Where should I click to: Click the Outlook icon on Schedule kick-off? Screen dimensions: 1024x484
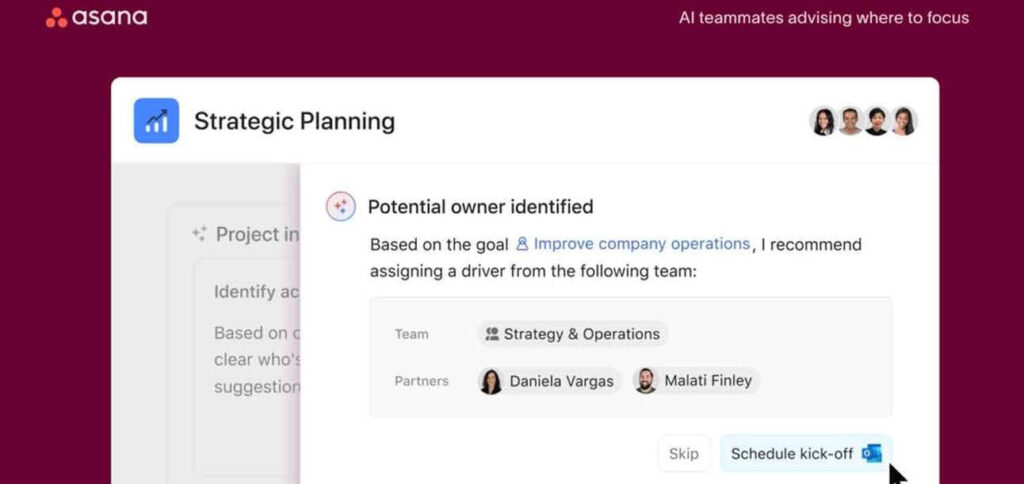click(x=871, y=453)
